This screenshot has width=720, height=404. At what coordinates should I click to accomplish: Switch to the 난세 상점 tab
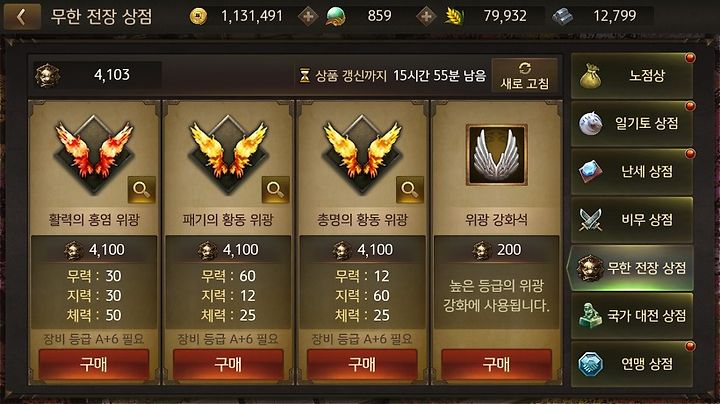(x=632, y=171)
